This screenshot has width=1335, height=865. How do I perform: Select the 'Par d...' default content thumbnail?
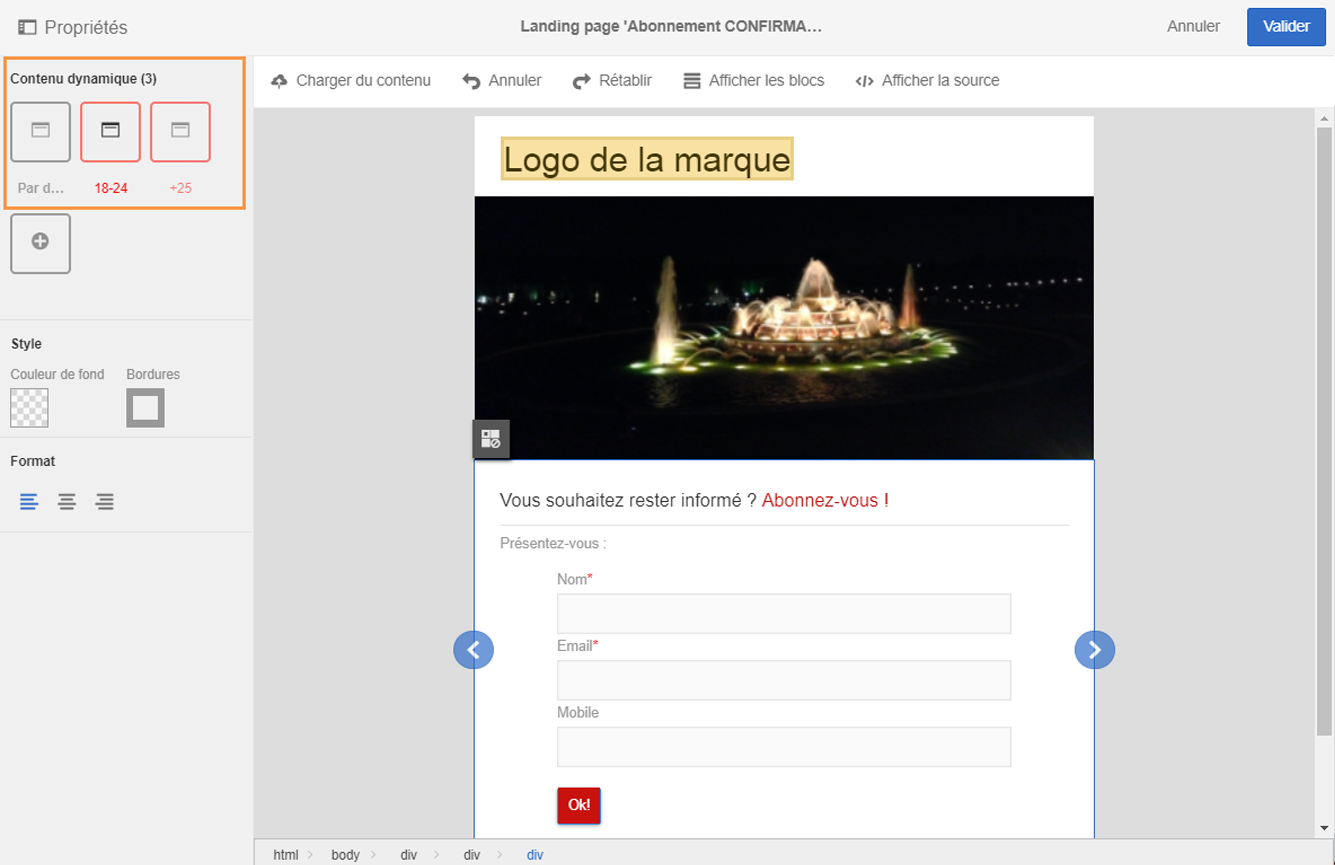pyautogui.click(x=41, y=132)
